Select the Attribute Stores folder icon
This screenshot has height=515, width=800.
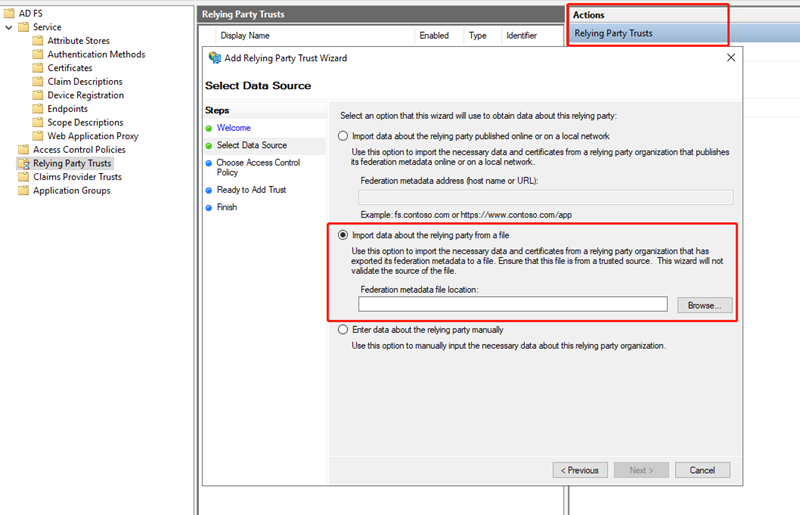(38, 41)
